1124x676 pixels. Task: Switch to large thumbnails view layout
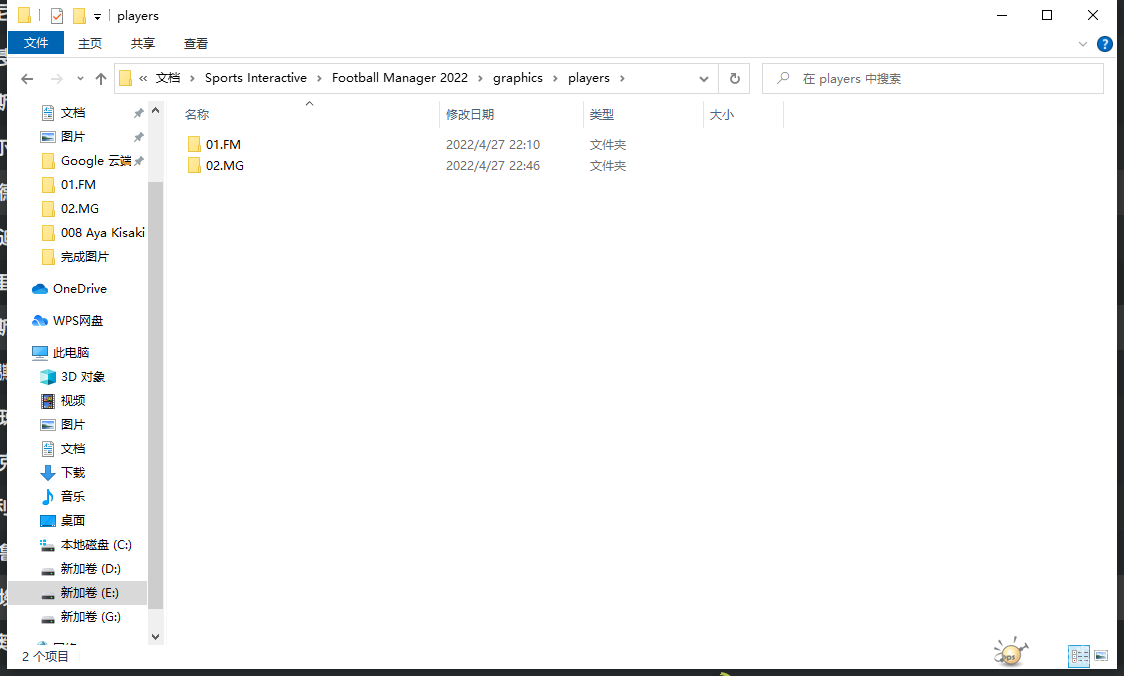[x=1101, y=656]
